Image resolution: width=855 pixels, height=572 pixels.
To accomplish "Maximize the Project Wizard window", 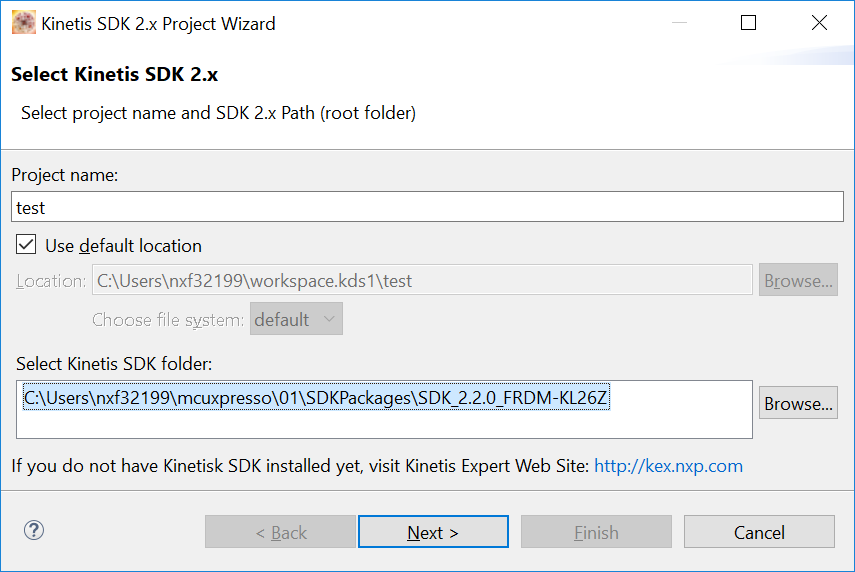I will coord(748,23).
